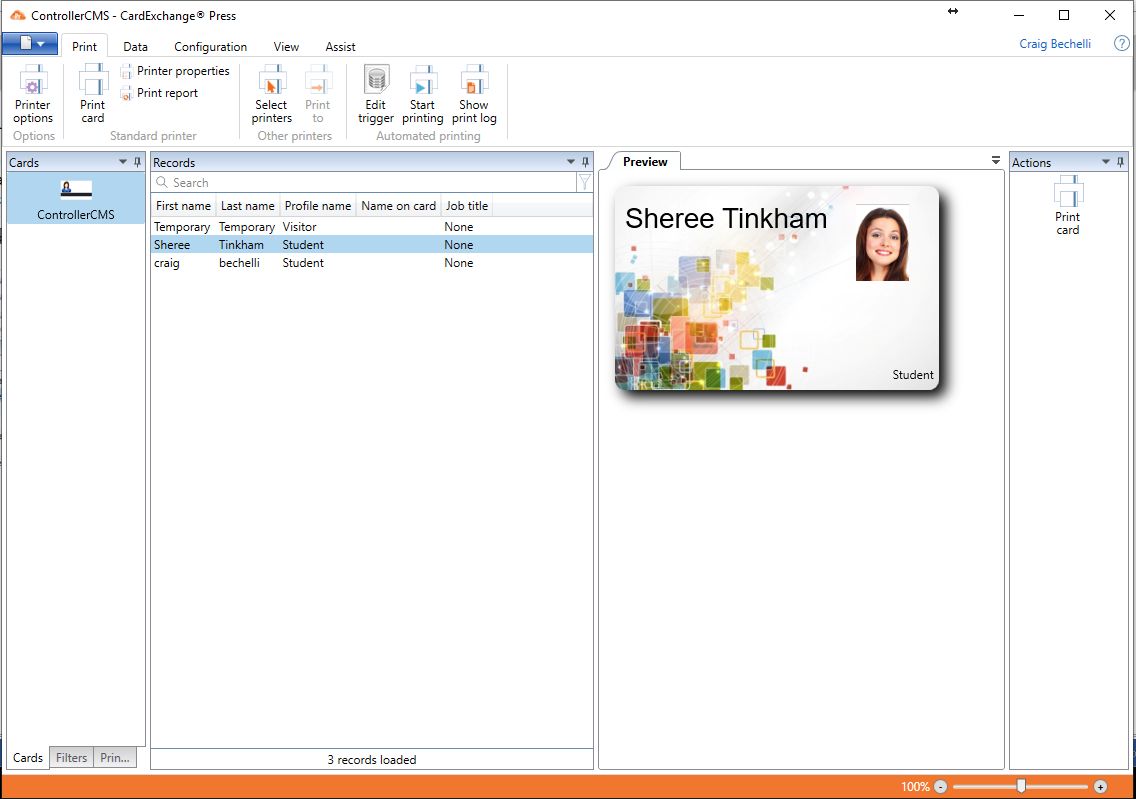The height and width of the screenshot is (799, 1136).
Task: Pin the Records panel
Action: [585, 162]
